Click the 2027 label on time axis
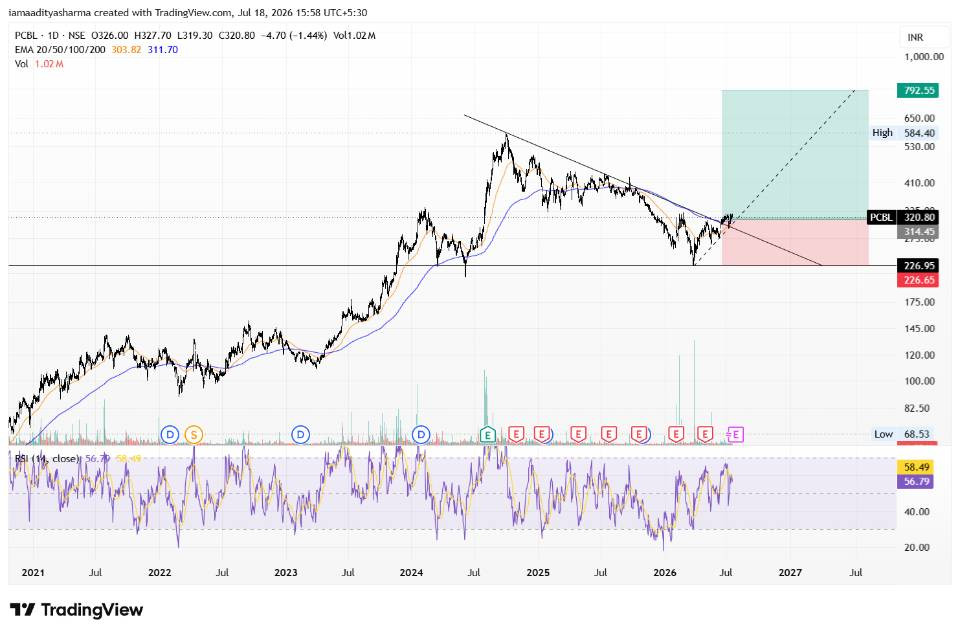 pyautogui.click(x=790, y=573)
